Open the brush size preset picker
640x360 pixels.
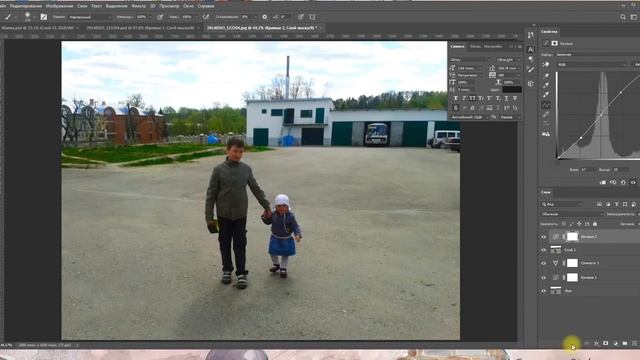click(x=27, y=17)
